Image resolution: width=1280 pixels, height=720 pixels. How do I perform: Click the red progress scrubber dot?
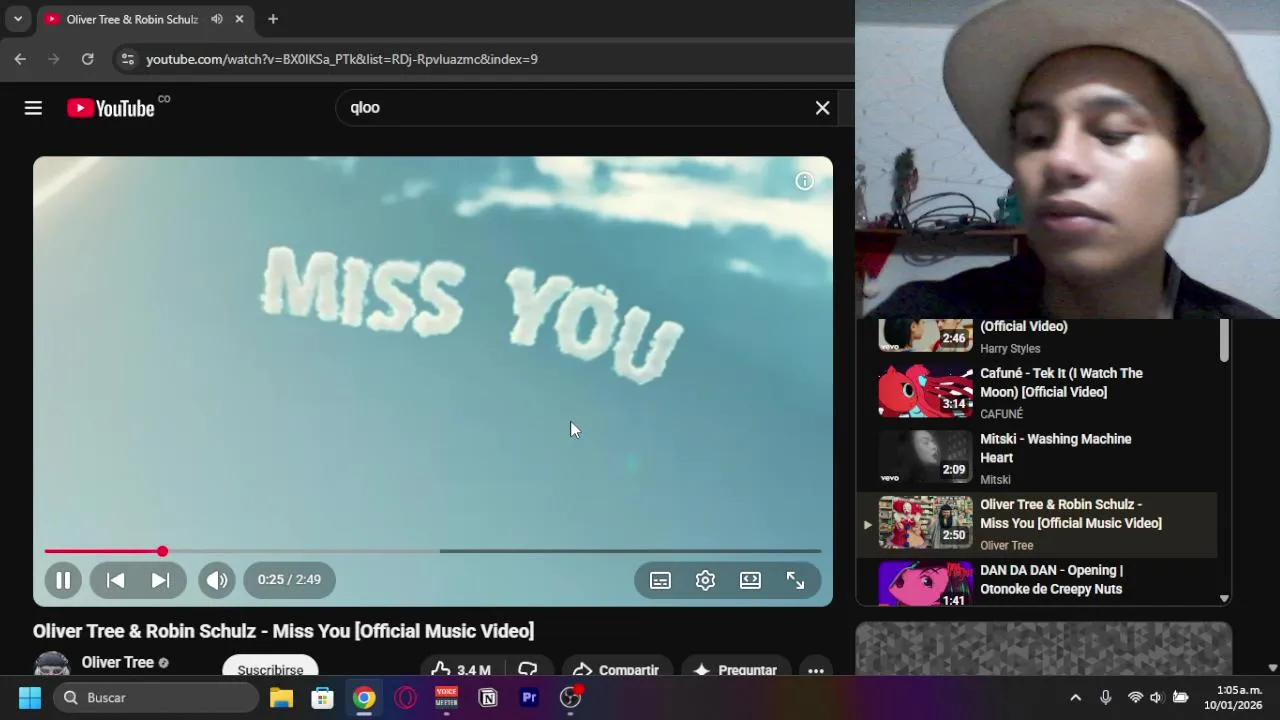coord(162,551)
